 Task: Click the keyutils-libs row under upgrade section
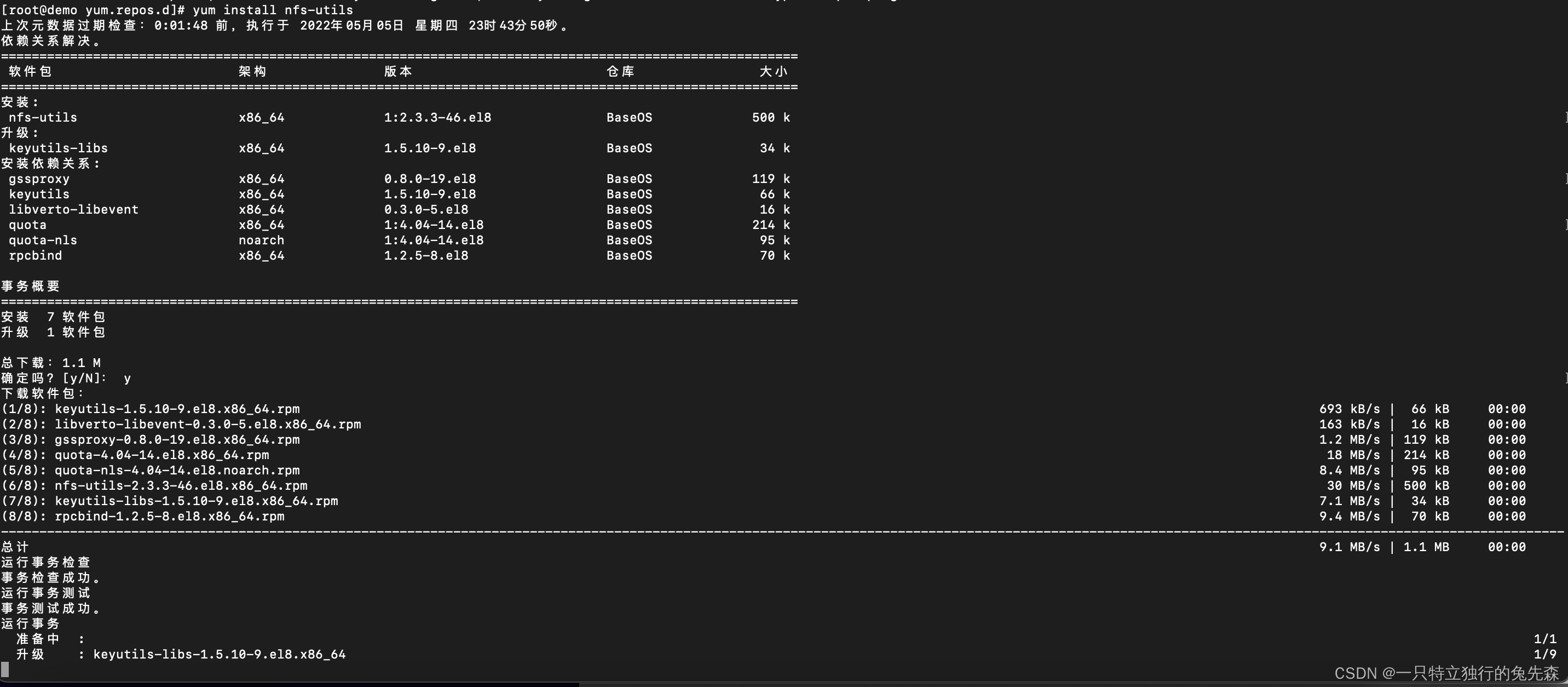coord(58,148)
